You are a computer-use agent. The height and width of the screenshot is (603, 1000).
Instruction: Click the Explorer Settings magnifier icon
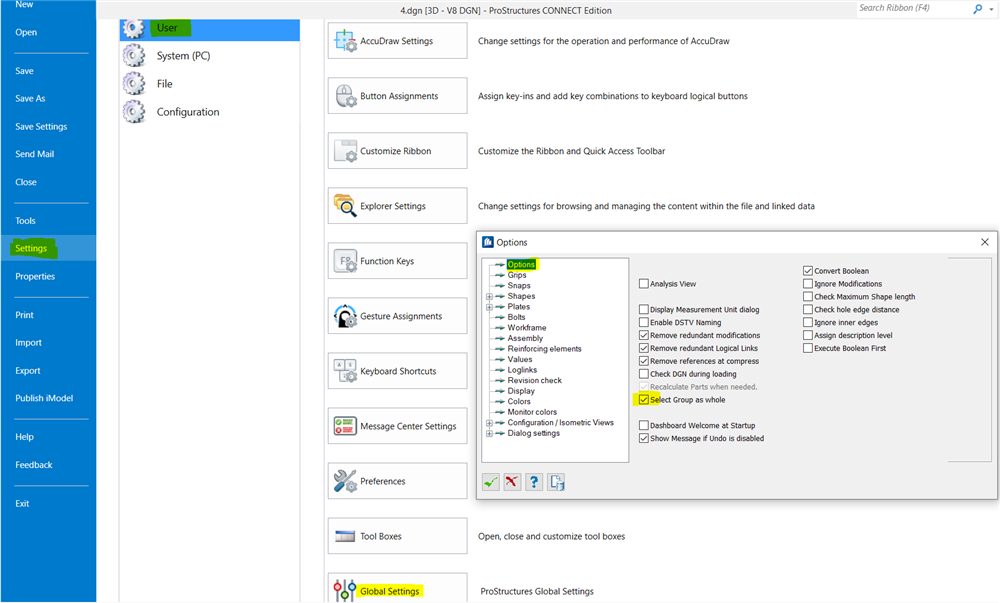pyautogui.click(x=345, y=206)
